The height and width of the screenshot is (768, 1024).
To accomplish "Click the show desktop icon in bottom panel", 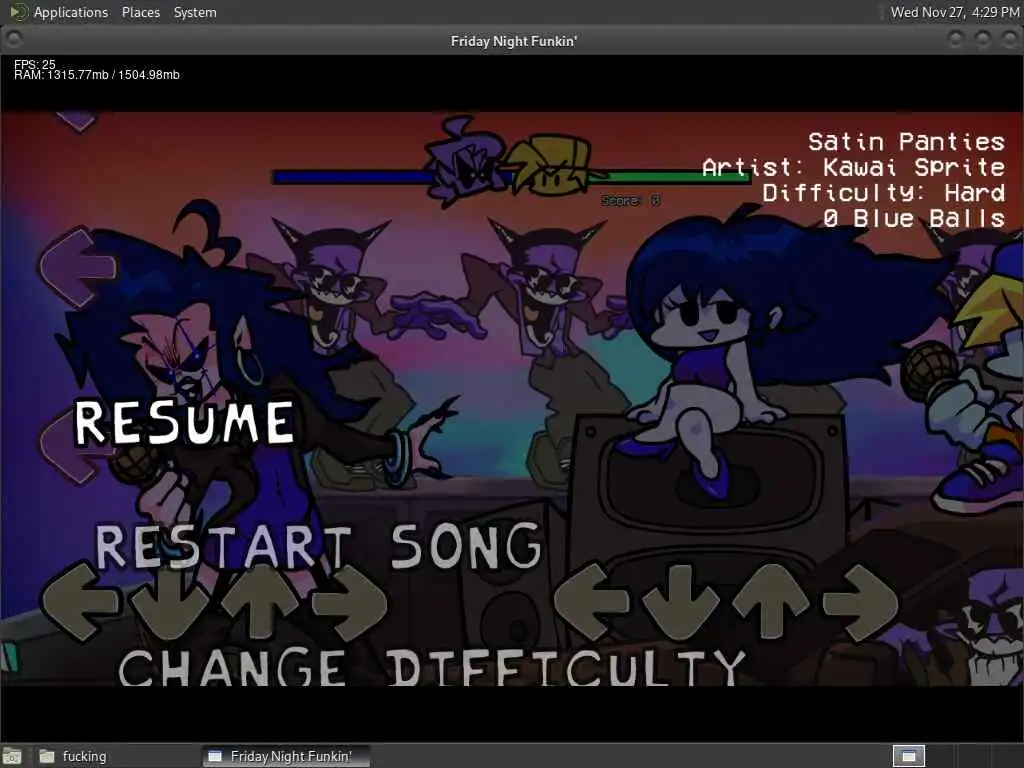I will coord(12,757).
